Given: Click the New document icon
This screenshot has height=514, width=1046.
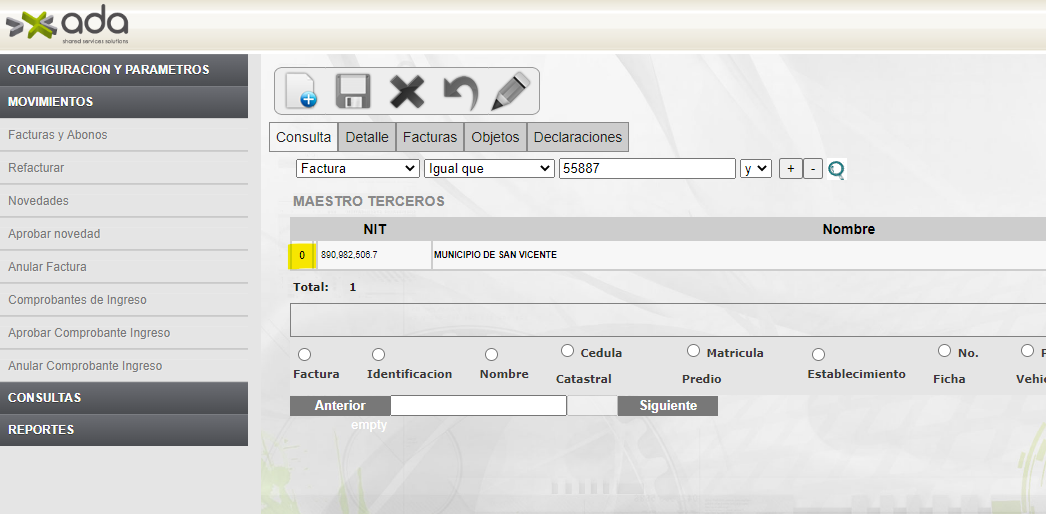Looking at the screenshot, I should [301, 92].
